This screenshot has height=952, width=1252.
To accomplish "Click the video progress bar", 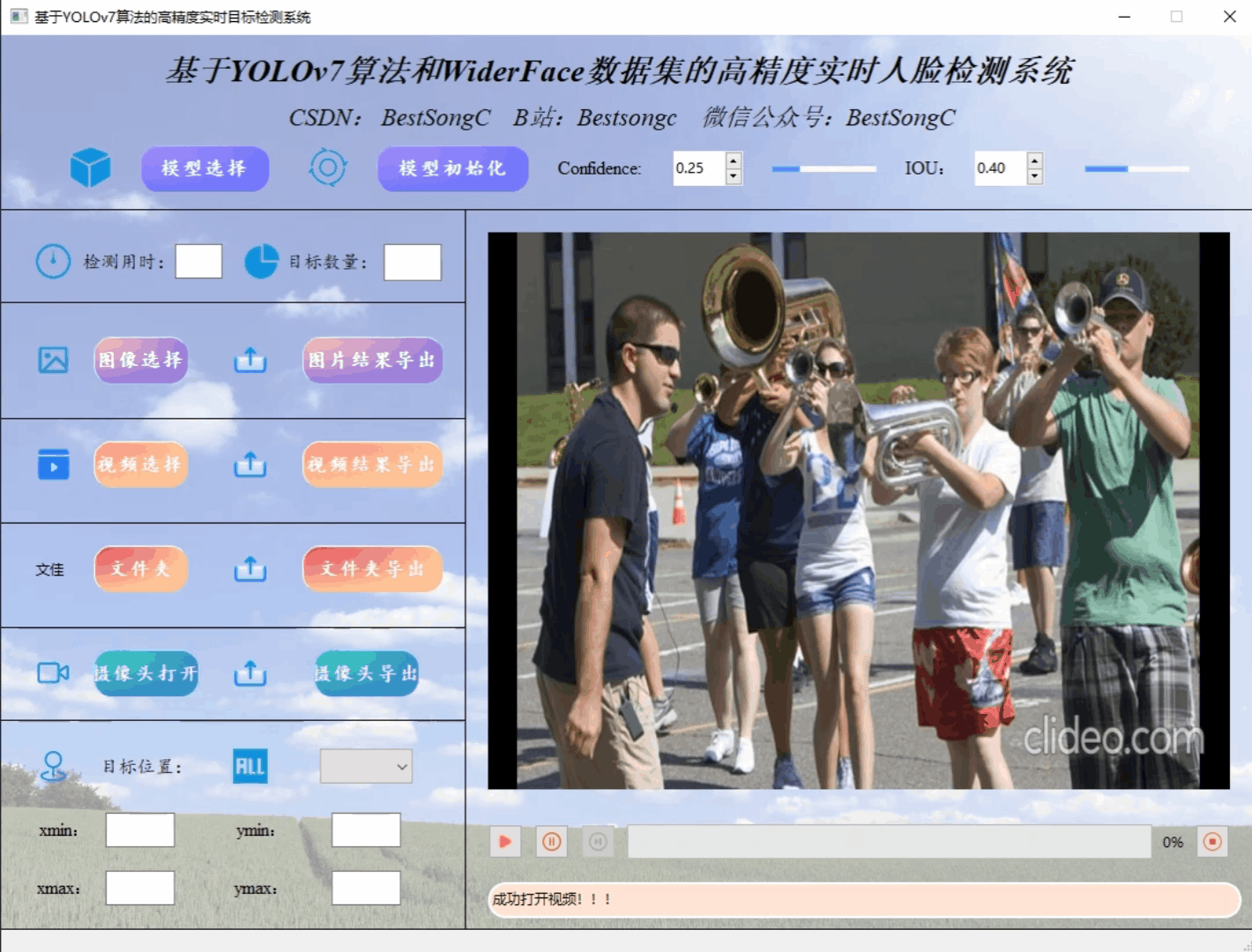I will 890,842.
